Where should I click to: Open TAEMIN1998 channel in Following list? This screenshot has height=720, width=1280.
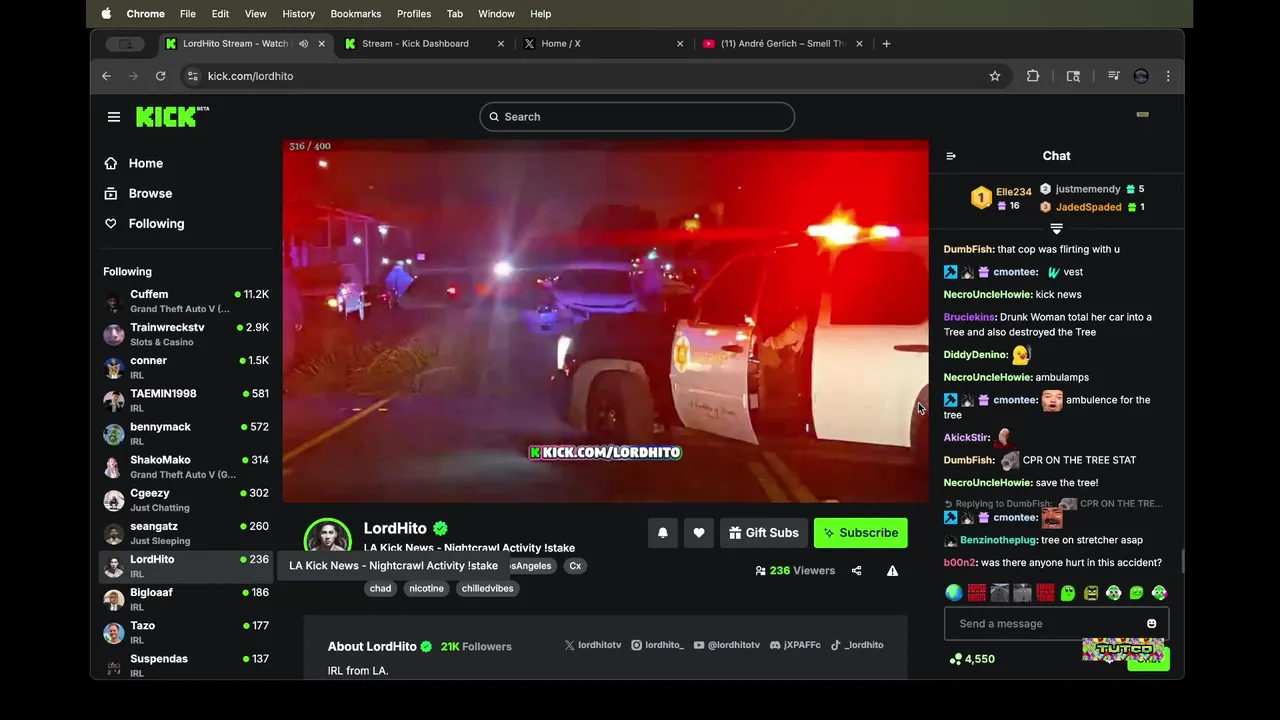(186, 400)
